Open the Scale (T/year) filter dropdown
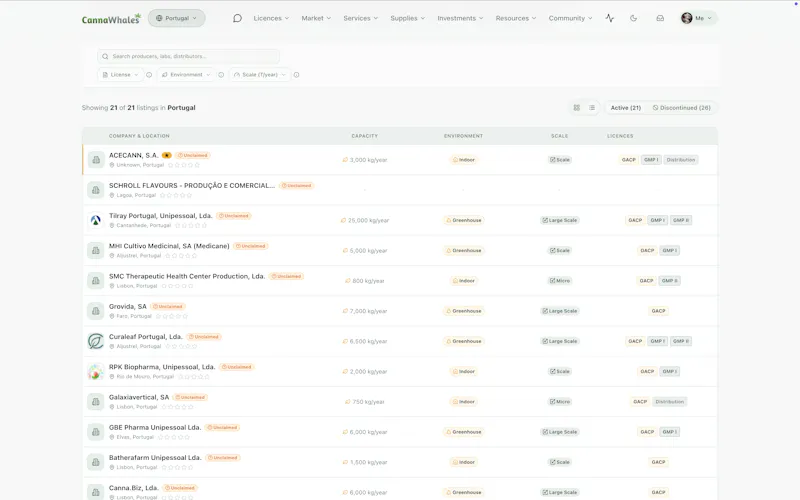800x500 pixels. [x=260, y=74]
